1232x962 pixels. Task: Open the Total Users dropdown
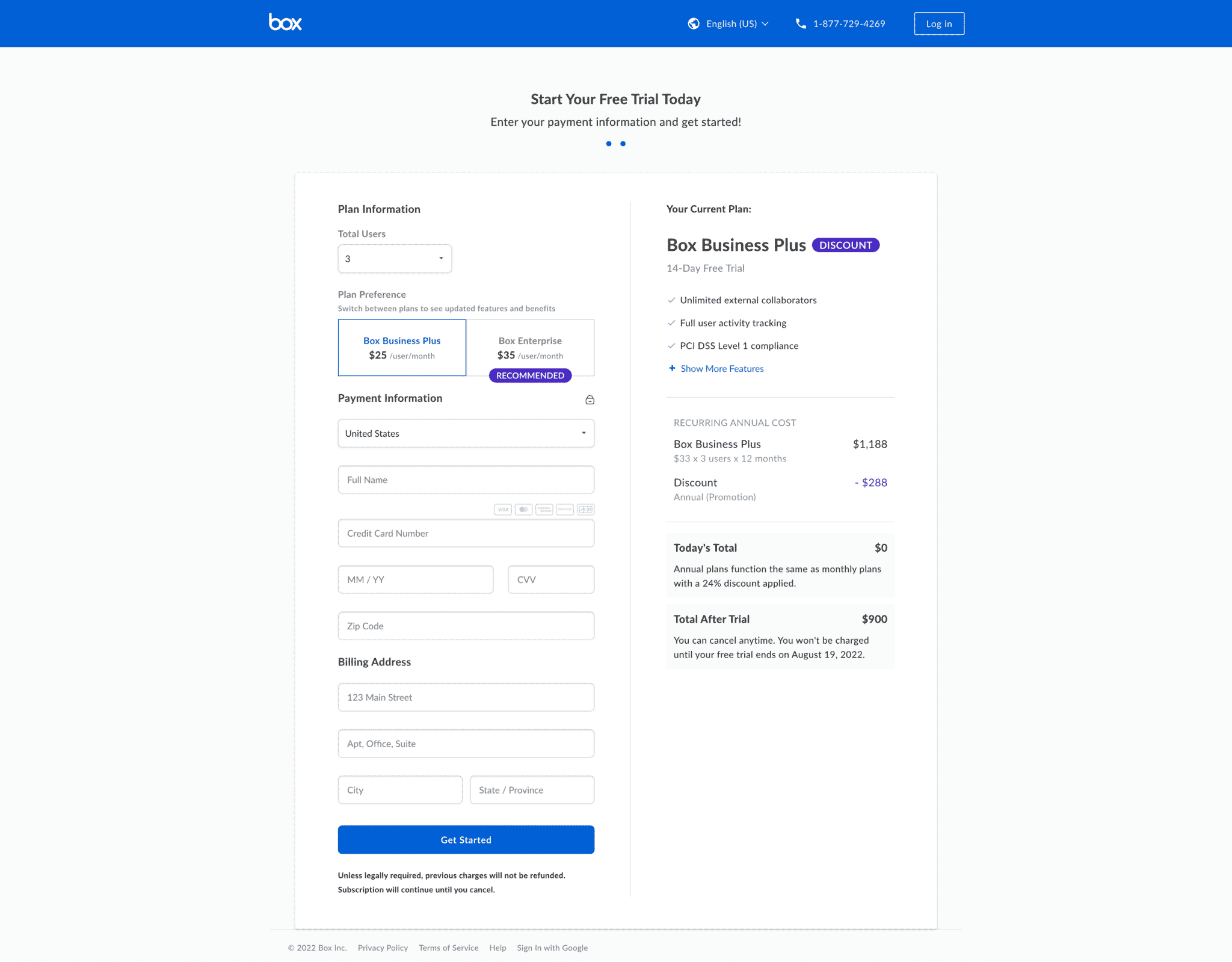[394, 259]
